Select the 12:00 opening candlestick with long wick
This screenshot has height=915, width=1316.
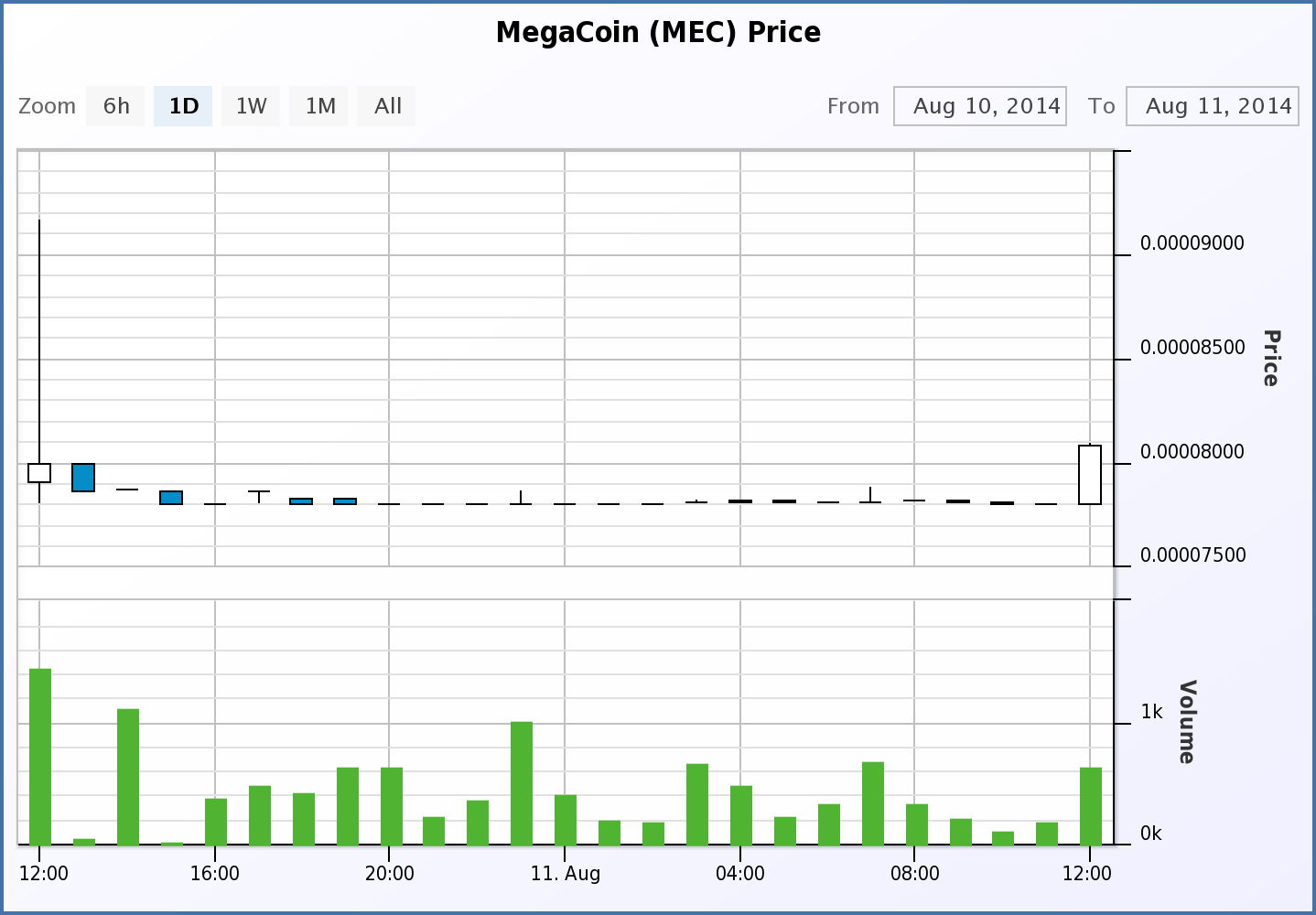[x=39, y=473]
